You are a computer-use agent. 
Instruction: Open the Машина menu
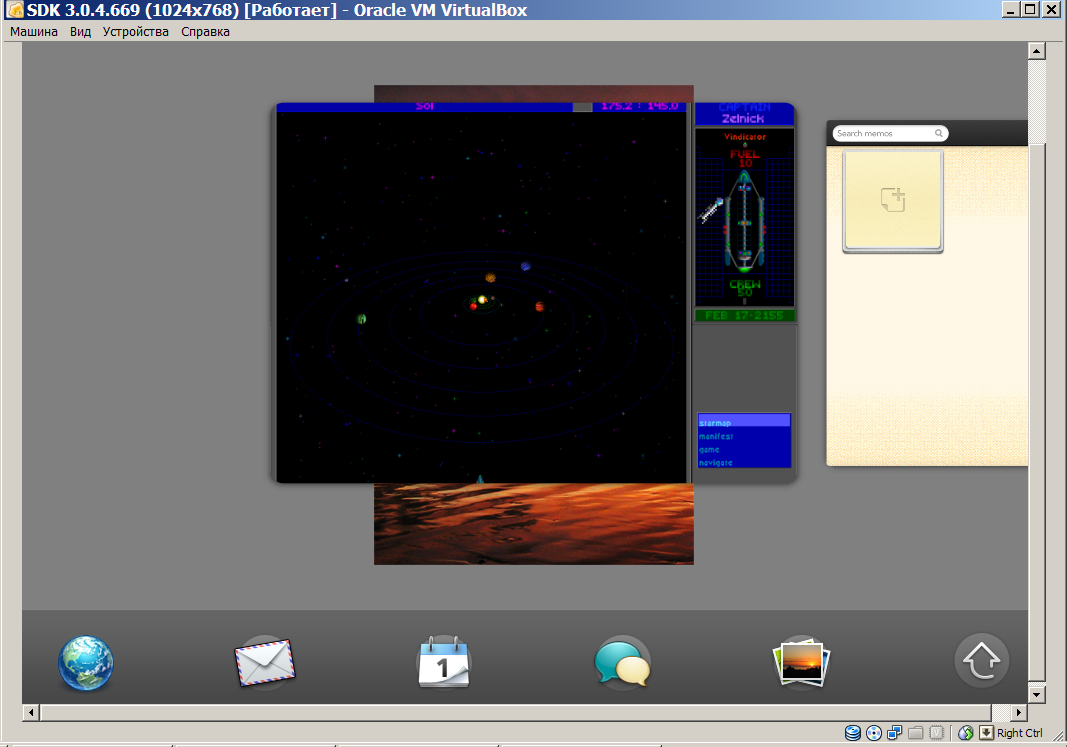pos(34,32)
